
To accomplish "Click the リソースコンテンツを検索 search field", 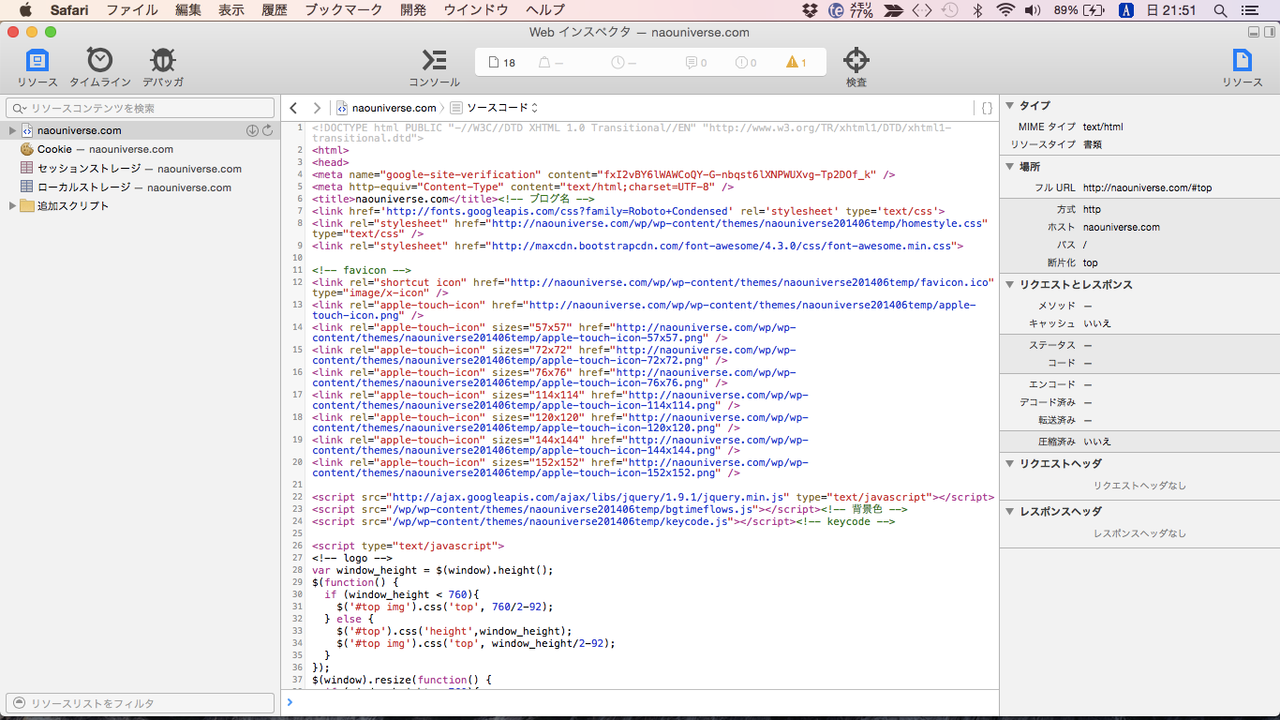I will (140, 107).
